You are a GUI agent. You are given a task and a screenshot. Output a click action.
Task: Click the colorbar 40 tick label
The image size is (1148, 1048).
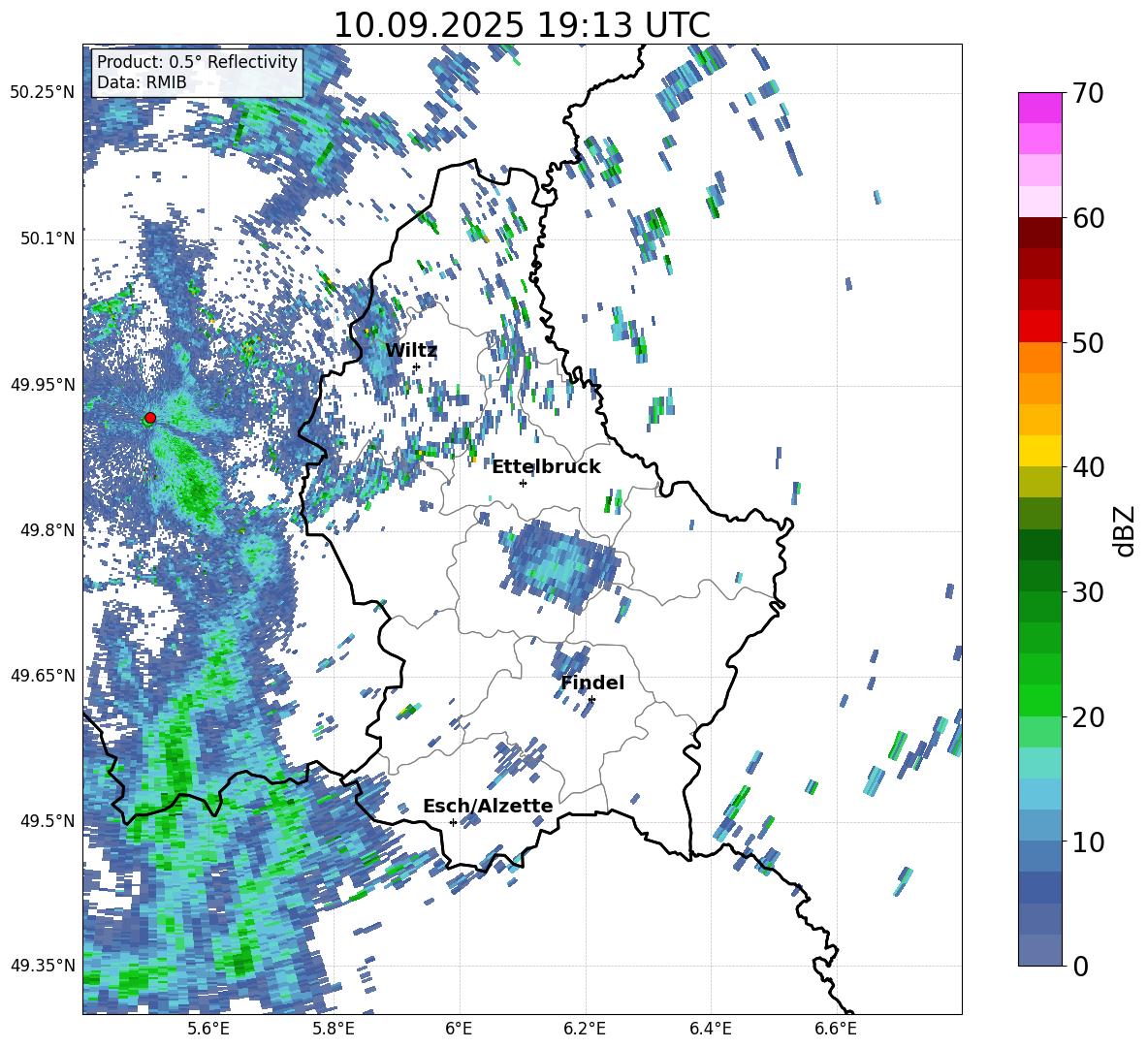pyautogui.click(x=1089, y=467)
